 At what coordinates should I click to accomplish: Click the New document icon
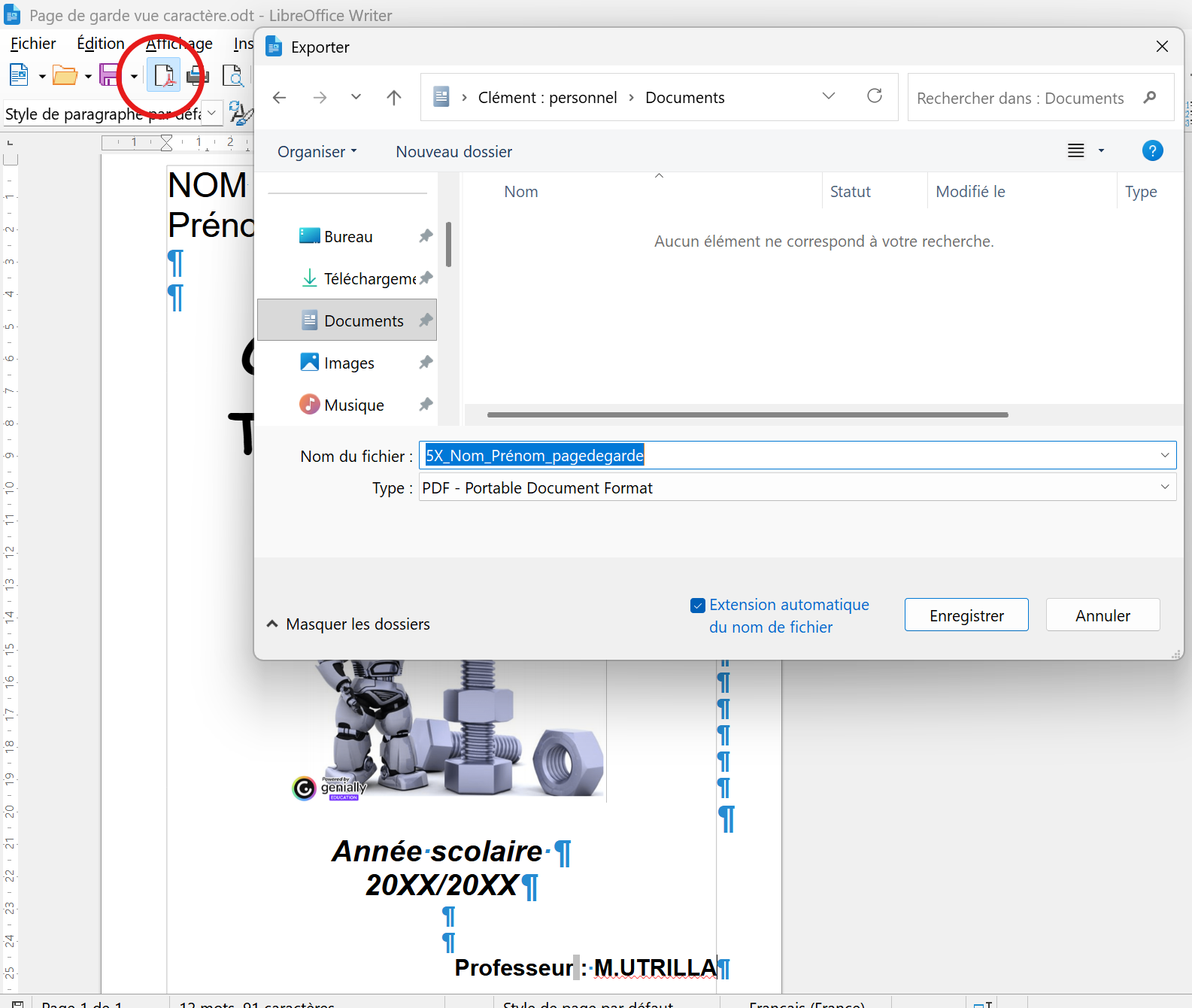(x=19, y=75)
